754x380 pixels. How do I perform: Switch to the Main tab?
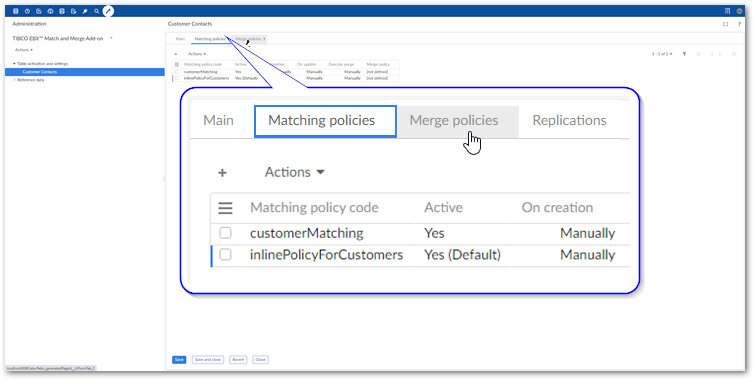[180, 39]
